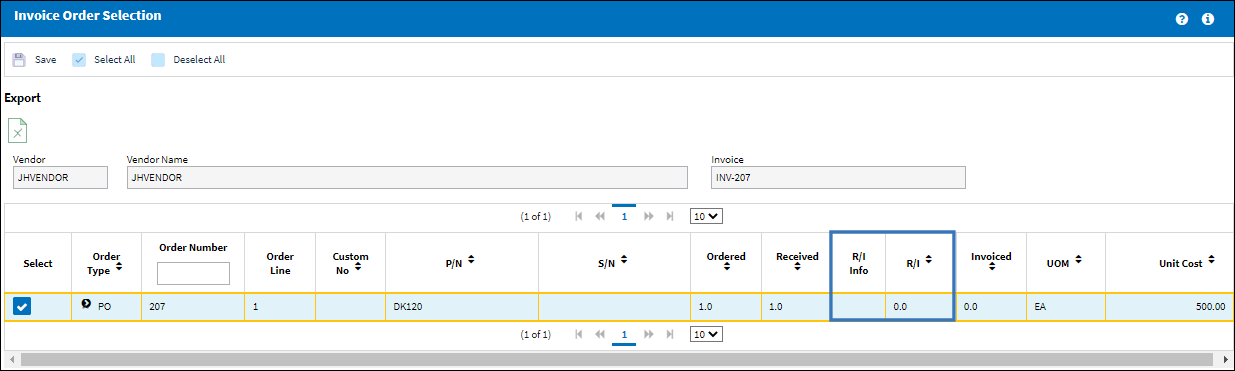1235x371 pixels.
Task: Select page 1 in bottom paginator
Action: coord(624,334)
